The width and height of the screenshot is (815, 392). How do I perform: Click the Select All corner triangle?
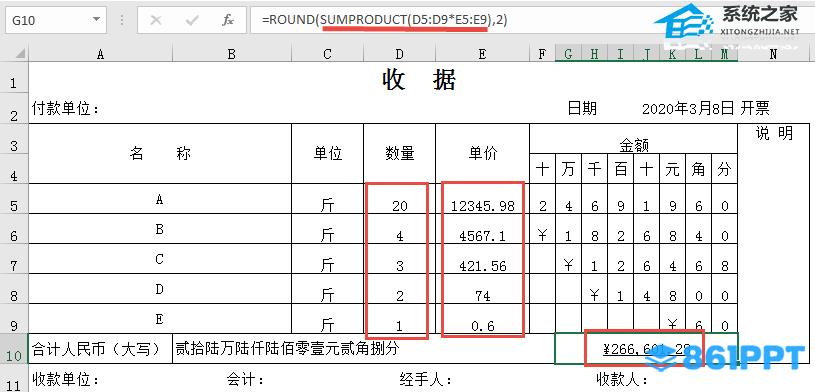coord(20,53)
